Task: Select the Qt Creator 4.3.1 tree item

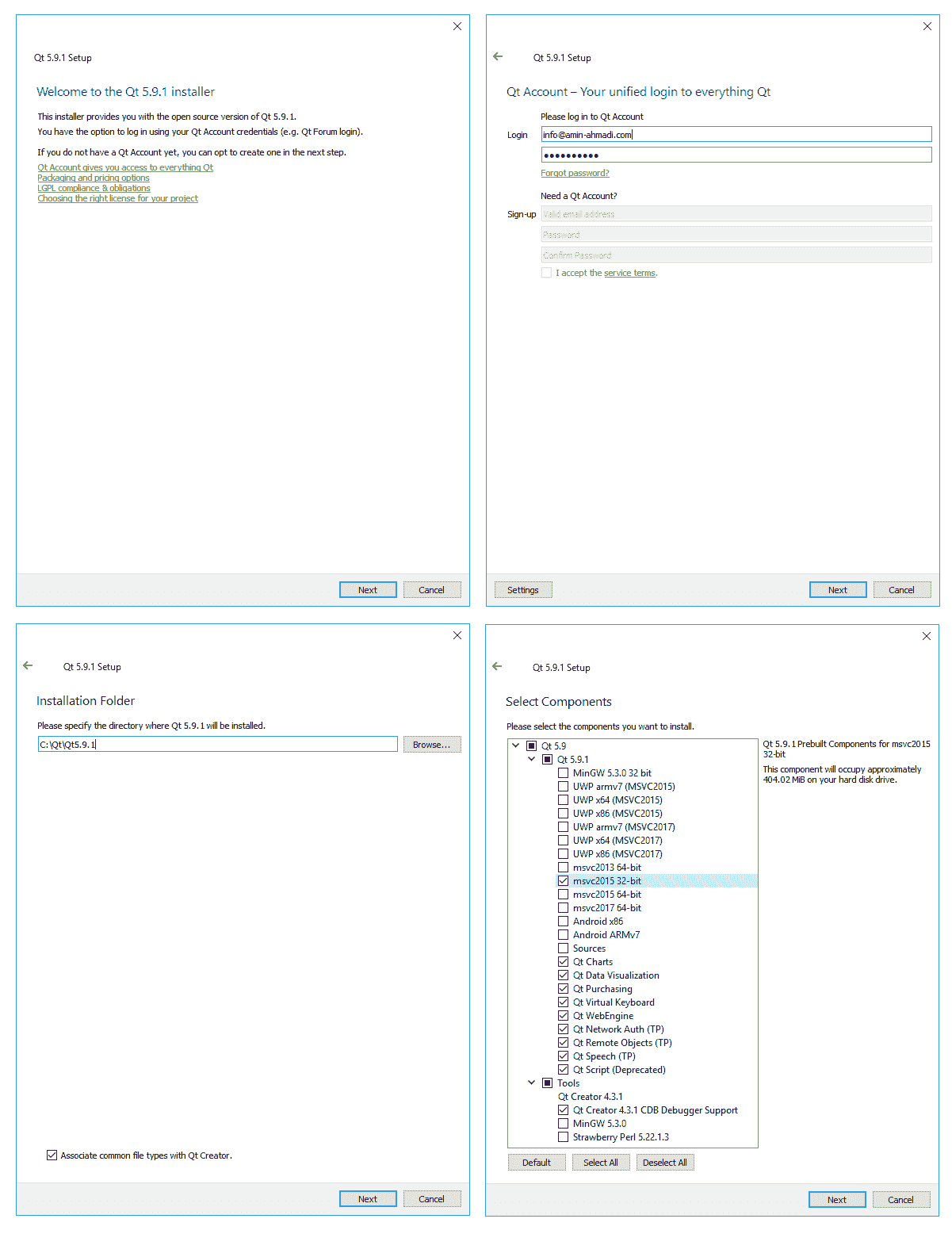Action: pyautogui.click(x=590, y=1097)
